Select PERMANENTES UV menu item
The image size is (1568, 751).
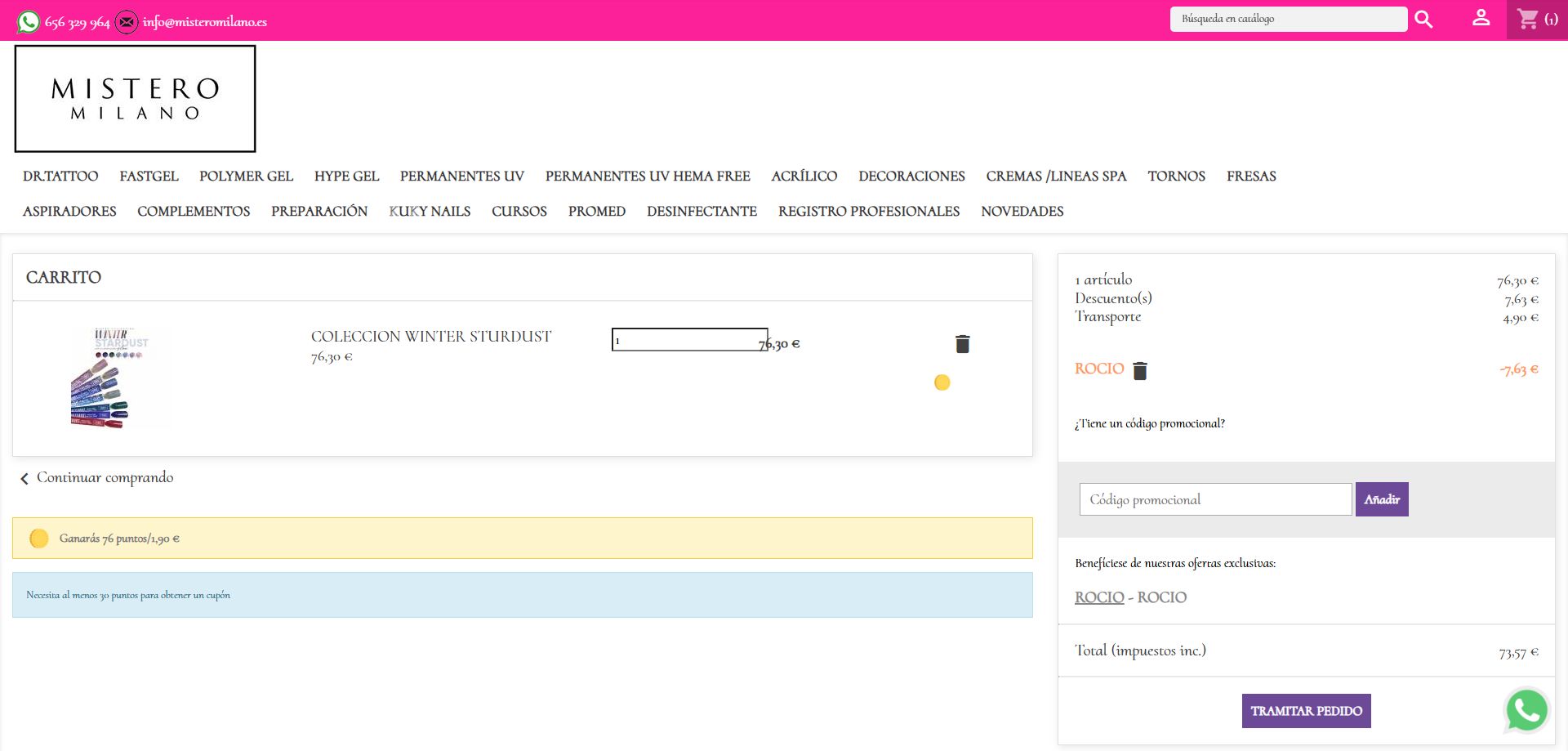pyautogui.click(x=462, y=177)
